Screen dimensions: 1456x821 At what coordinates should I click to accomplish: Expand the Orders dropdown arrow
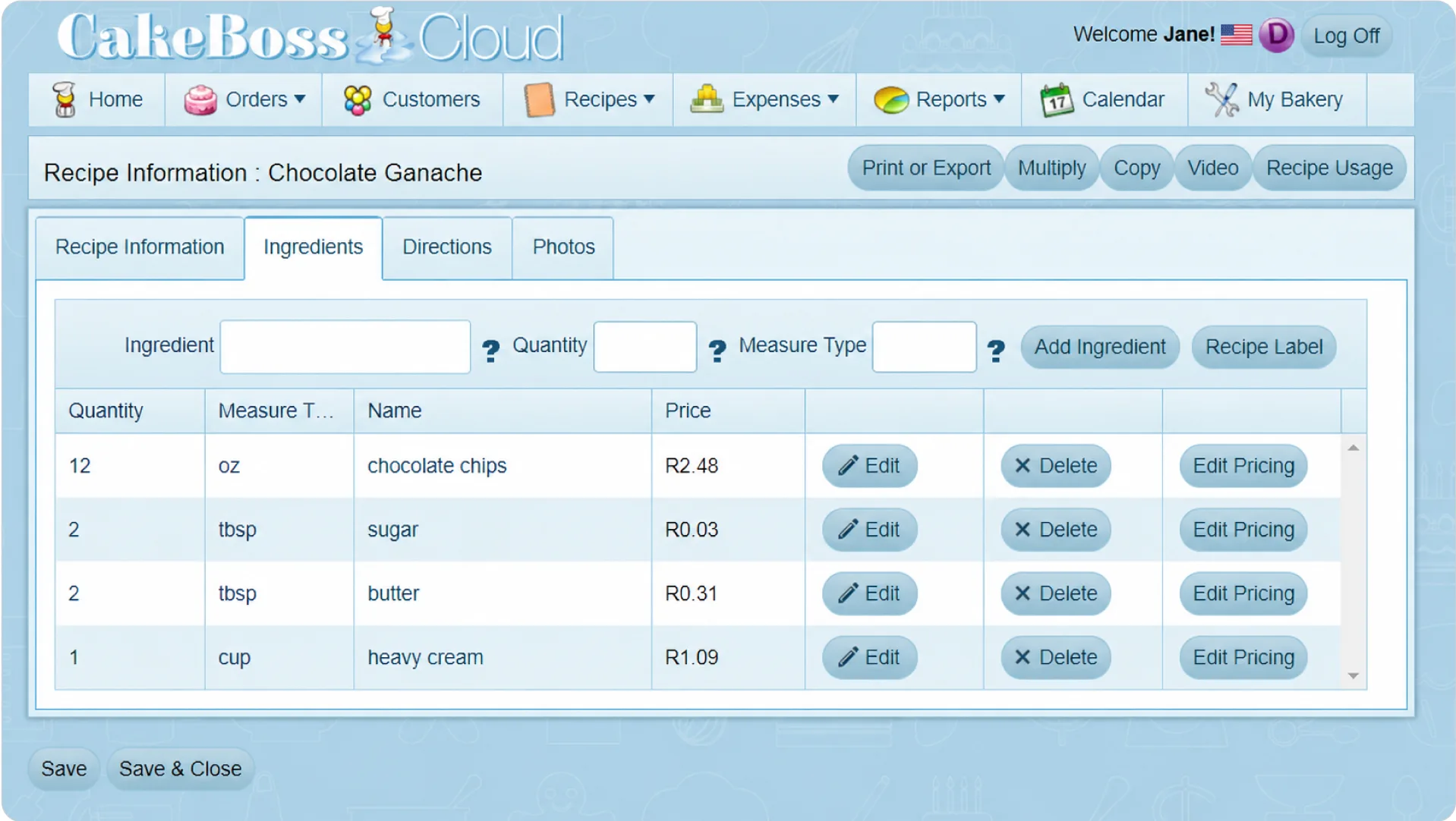(x=300, y=99)
